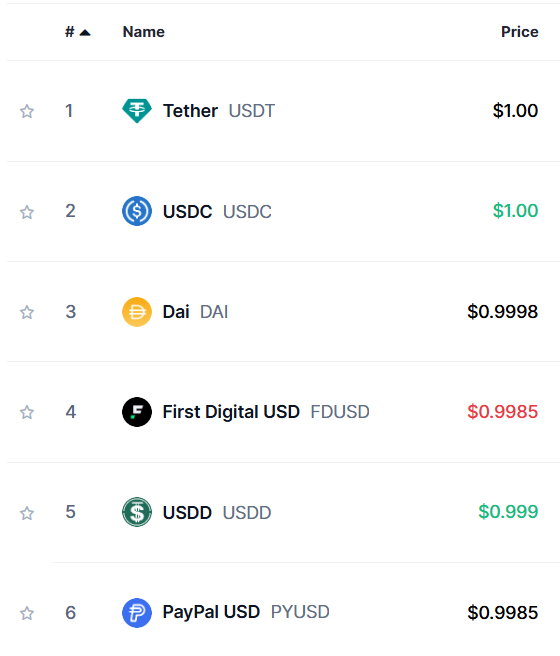The image size is (560, 656).
Task: Open the First Digital USD name link
Action: click(231, 412)
